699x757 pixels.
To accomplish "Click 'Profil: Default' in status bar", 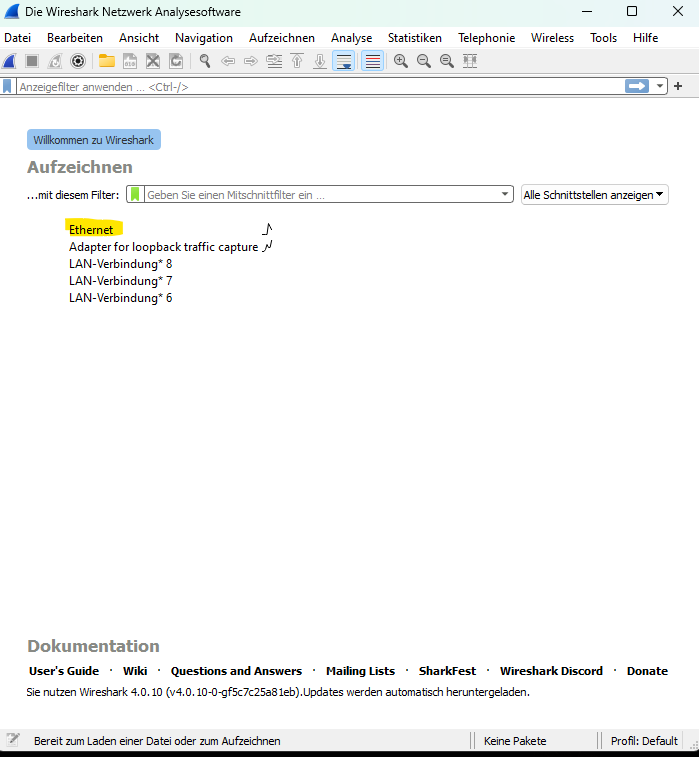I will coord(644,741).
